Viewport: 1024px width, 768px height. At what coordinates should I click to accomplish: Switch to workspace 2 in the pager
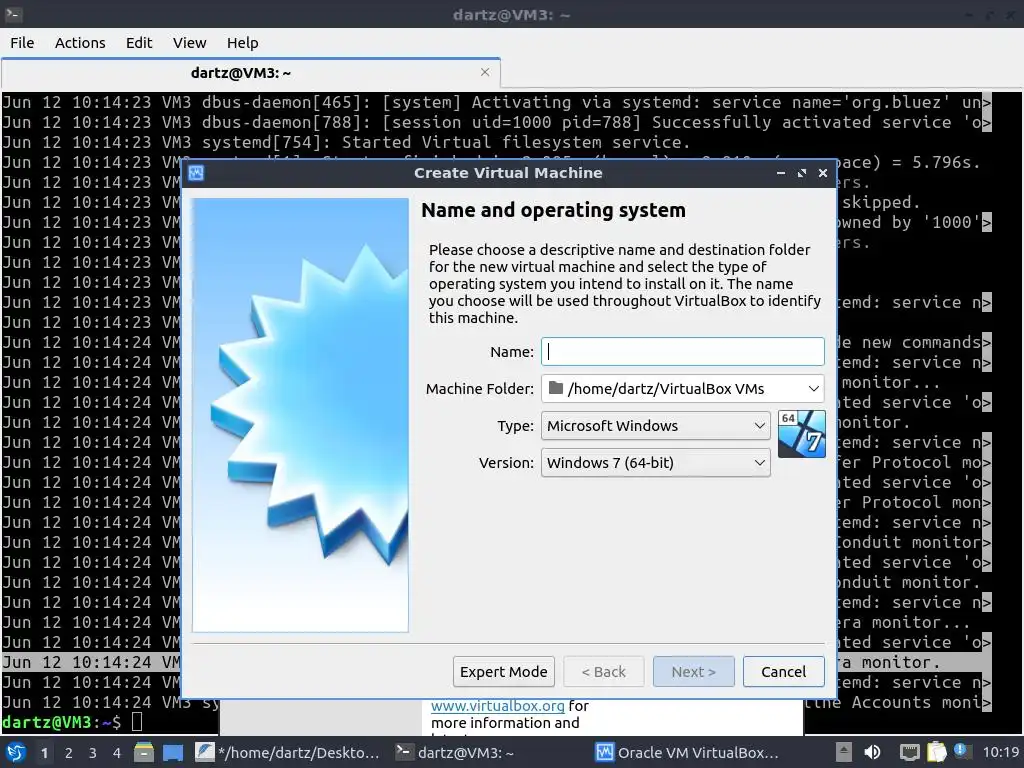point(68,753)
